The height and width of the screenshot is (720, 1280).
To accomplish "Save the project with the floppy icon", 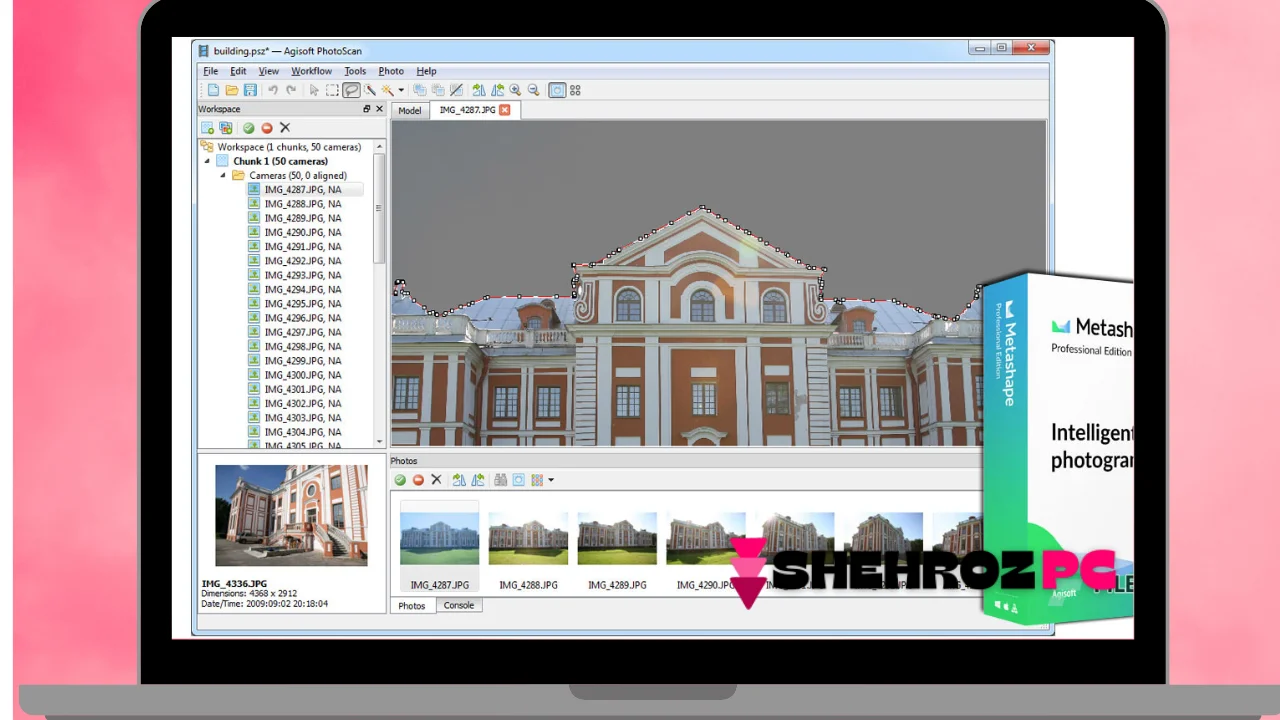I will [250, 90].
